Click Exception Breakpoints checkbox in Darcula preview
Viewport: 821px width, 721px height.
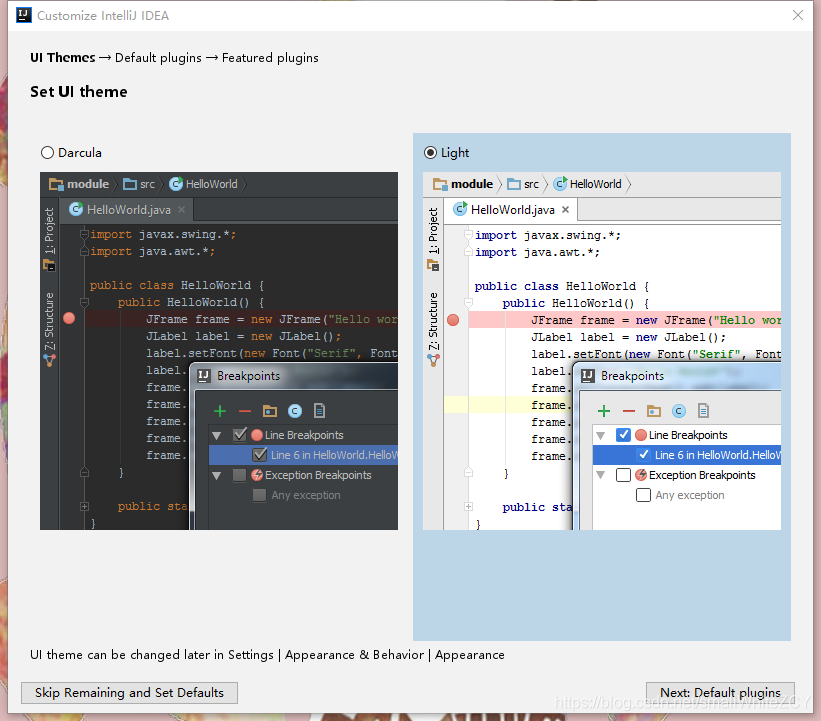point(239,475)
